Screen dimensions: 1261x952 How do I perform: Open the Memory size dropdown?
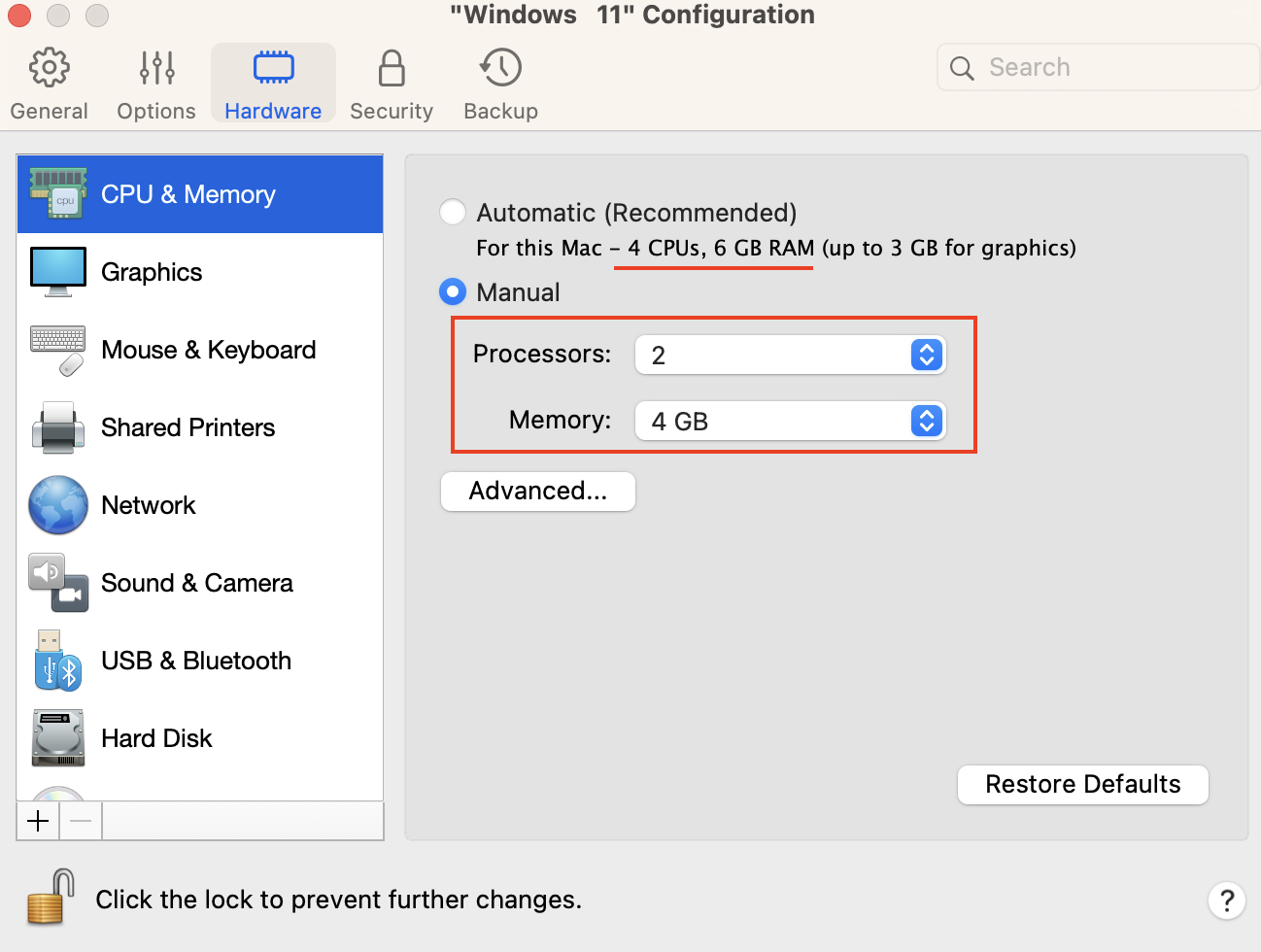790,421
